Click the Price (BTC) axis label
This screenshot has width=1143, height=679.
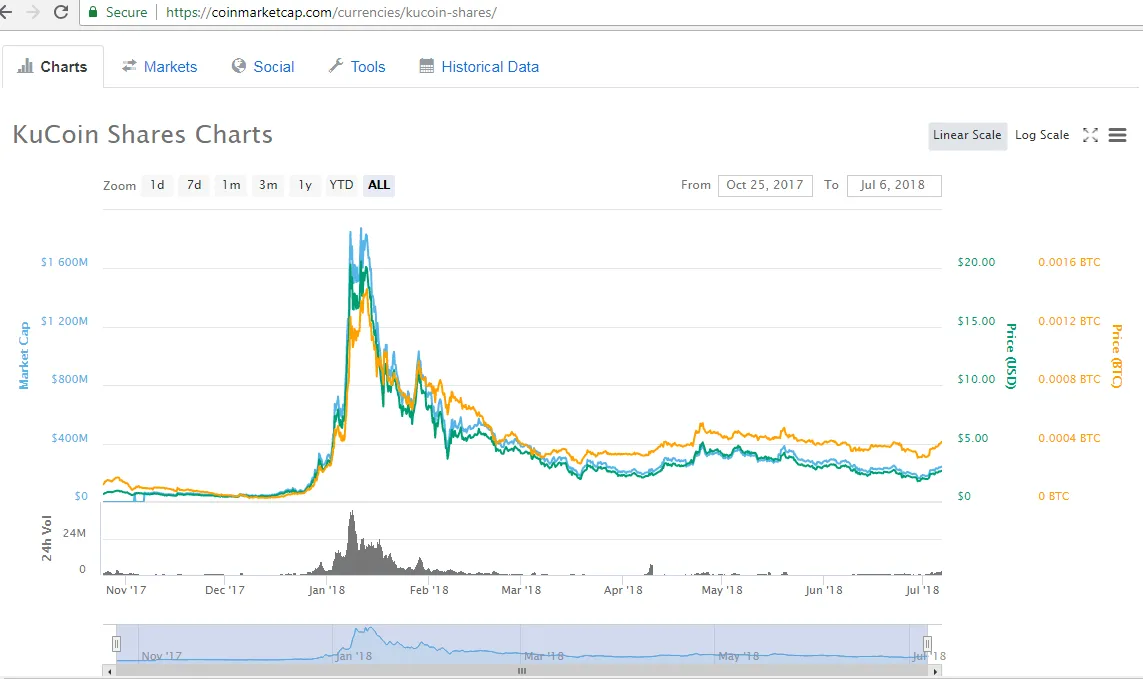pyautogui.click(x=1116, y=356)
